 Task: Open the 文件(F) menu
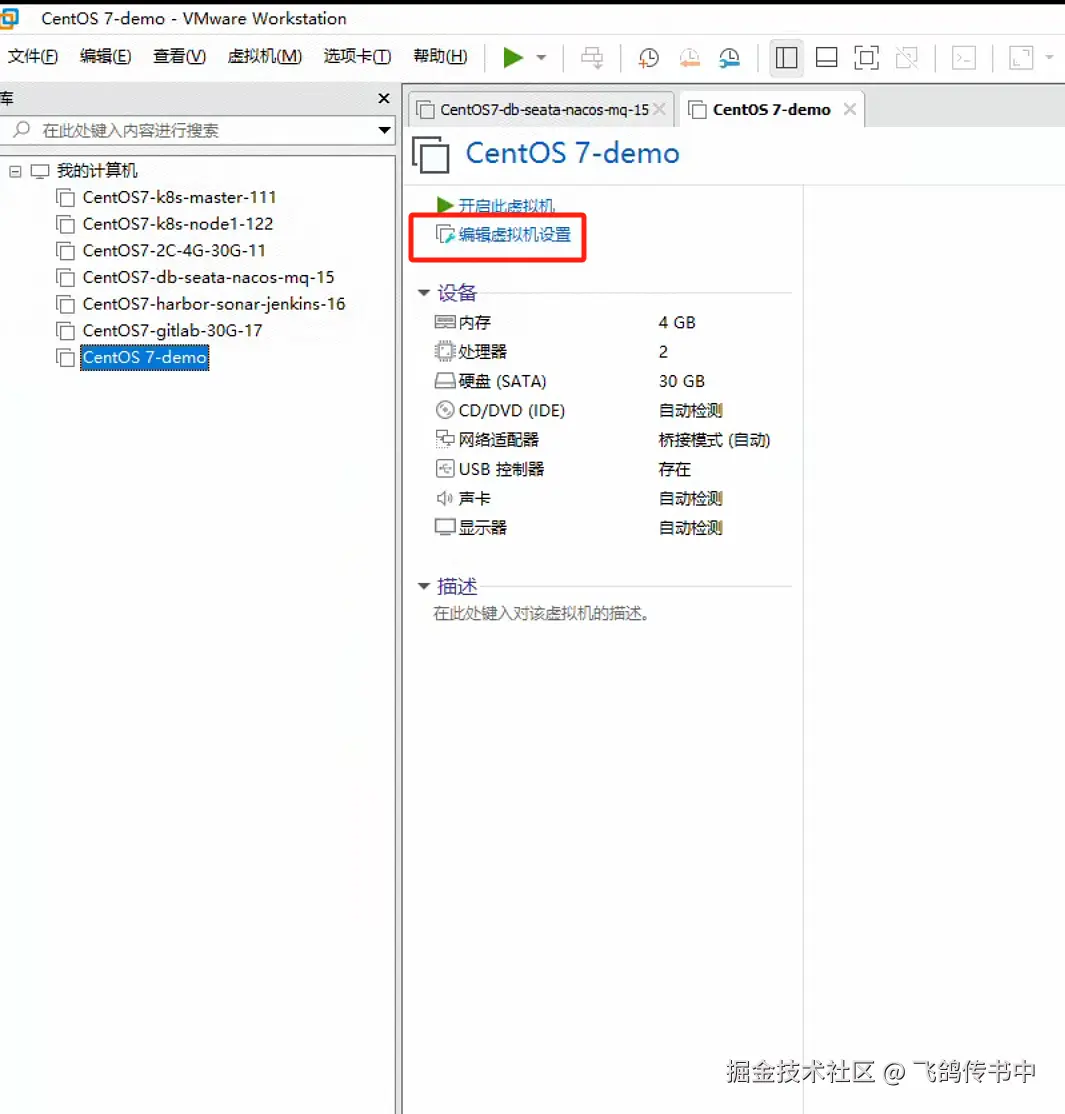click(33, 56)
